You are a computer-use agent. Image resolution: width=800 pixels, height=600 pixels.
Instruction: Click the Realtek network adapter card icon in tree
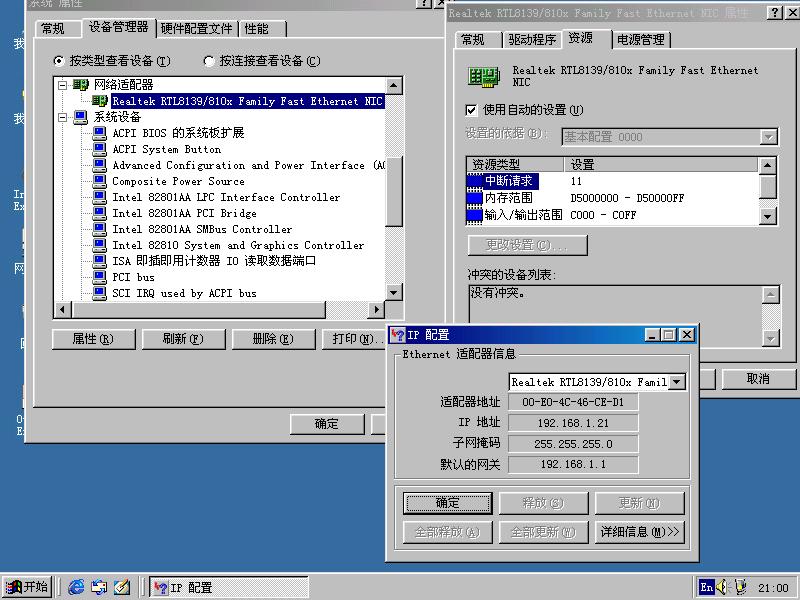(x=100, y=101)
